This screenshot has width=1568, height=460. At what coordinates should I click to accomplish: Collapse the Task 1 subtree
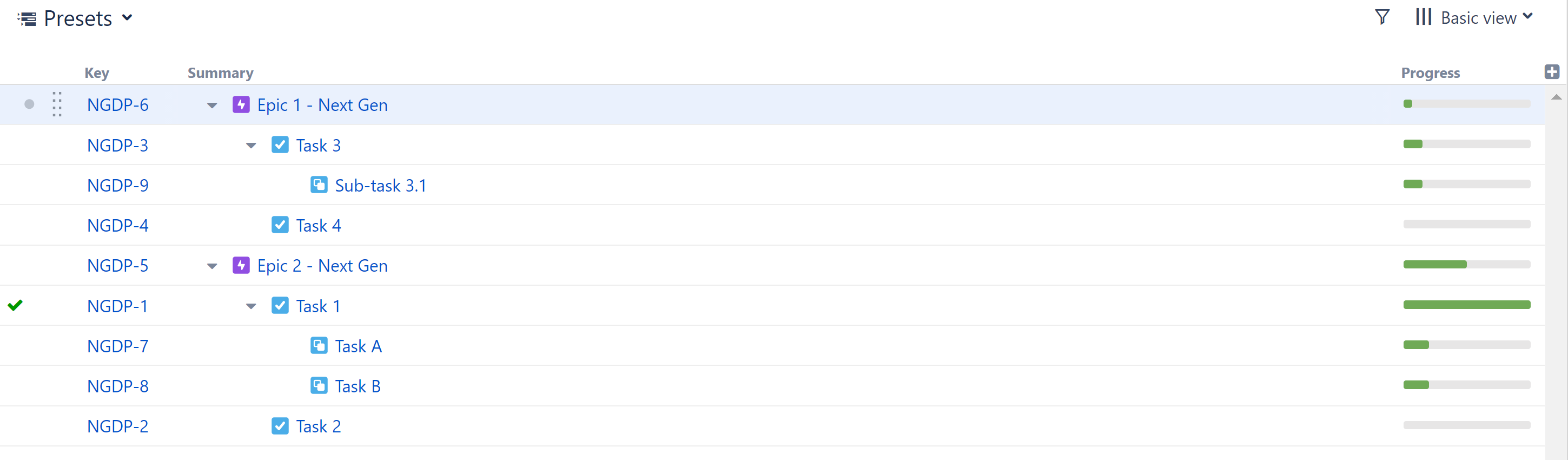point(251,306)
